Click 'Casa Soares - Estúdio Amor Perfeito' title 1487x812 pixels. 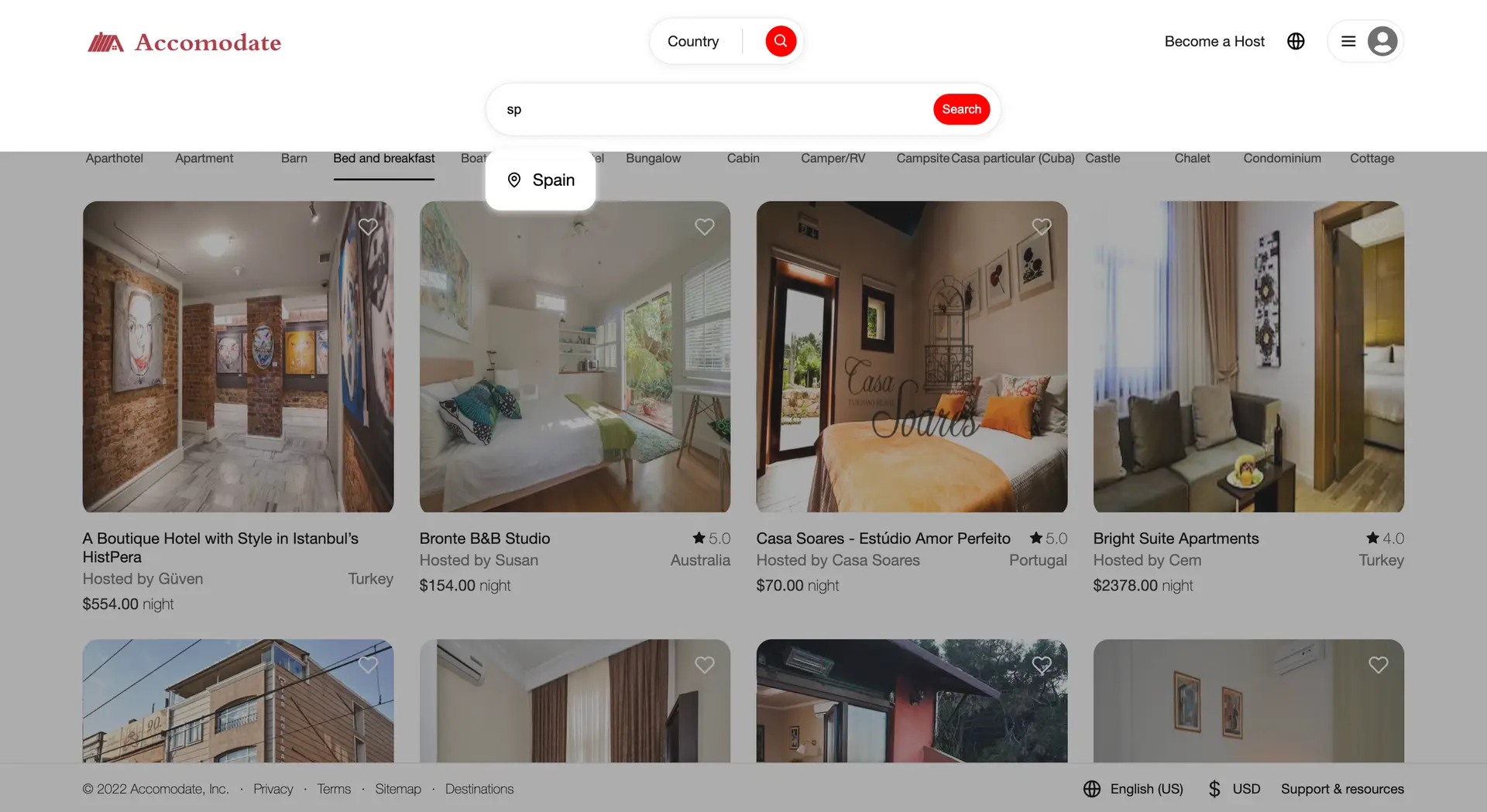pos(884,538)
